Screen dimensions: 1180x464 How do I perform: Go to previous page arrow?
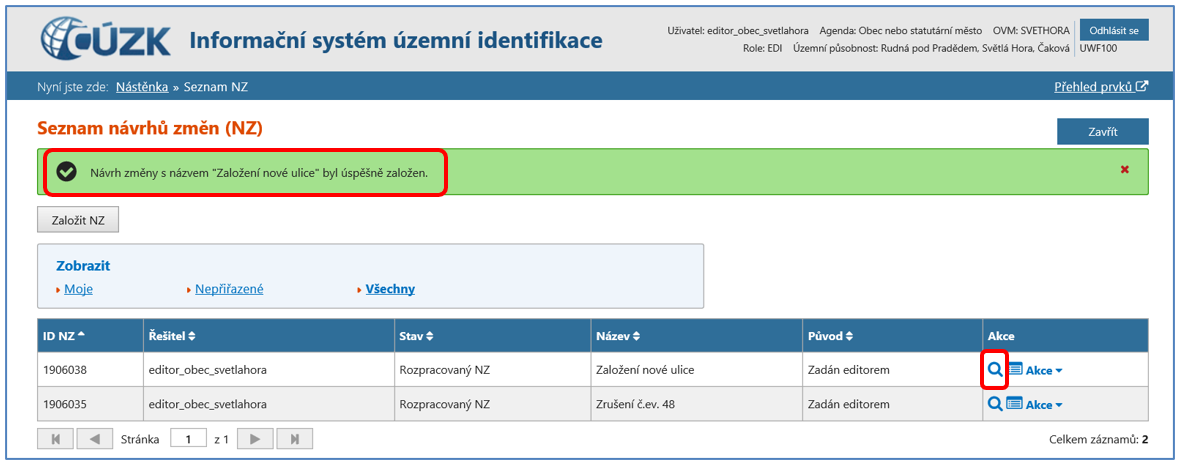click(94, 439)
